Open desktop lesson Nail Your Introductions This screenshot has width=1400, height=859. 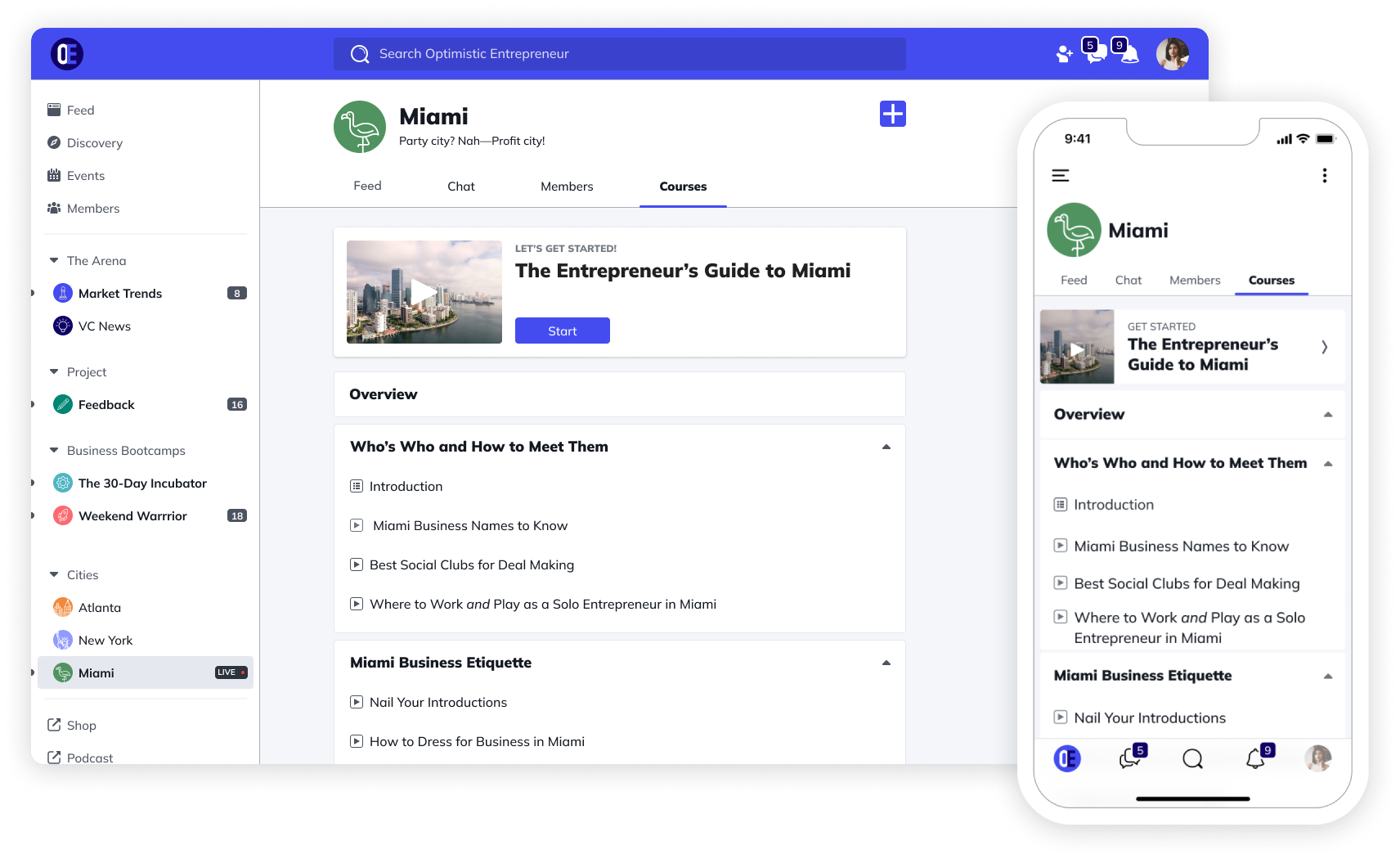(429, 702)
